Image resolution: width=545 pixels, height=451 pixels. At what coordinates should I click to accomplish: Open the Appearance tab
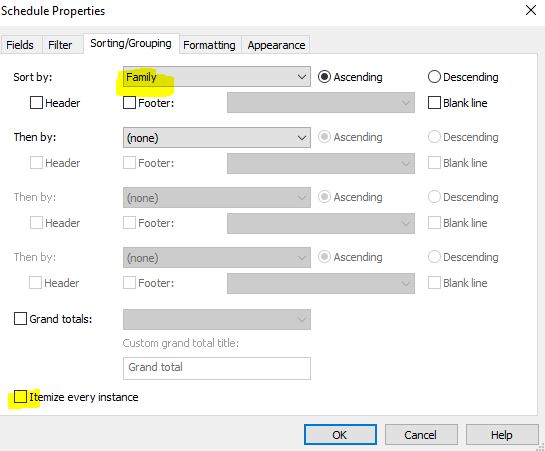coord(276,45)
